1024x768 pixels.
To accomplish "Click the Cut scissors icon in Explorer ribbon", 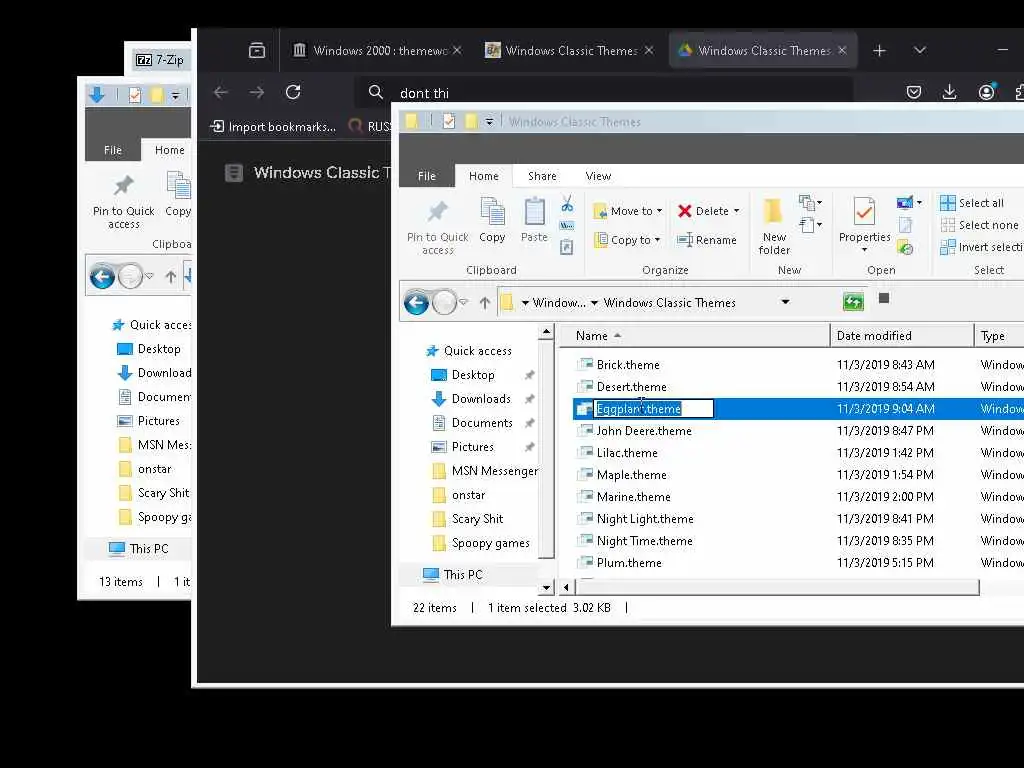I will [567, 204].
